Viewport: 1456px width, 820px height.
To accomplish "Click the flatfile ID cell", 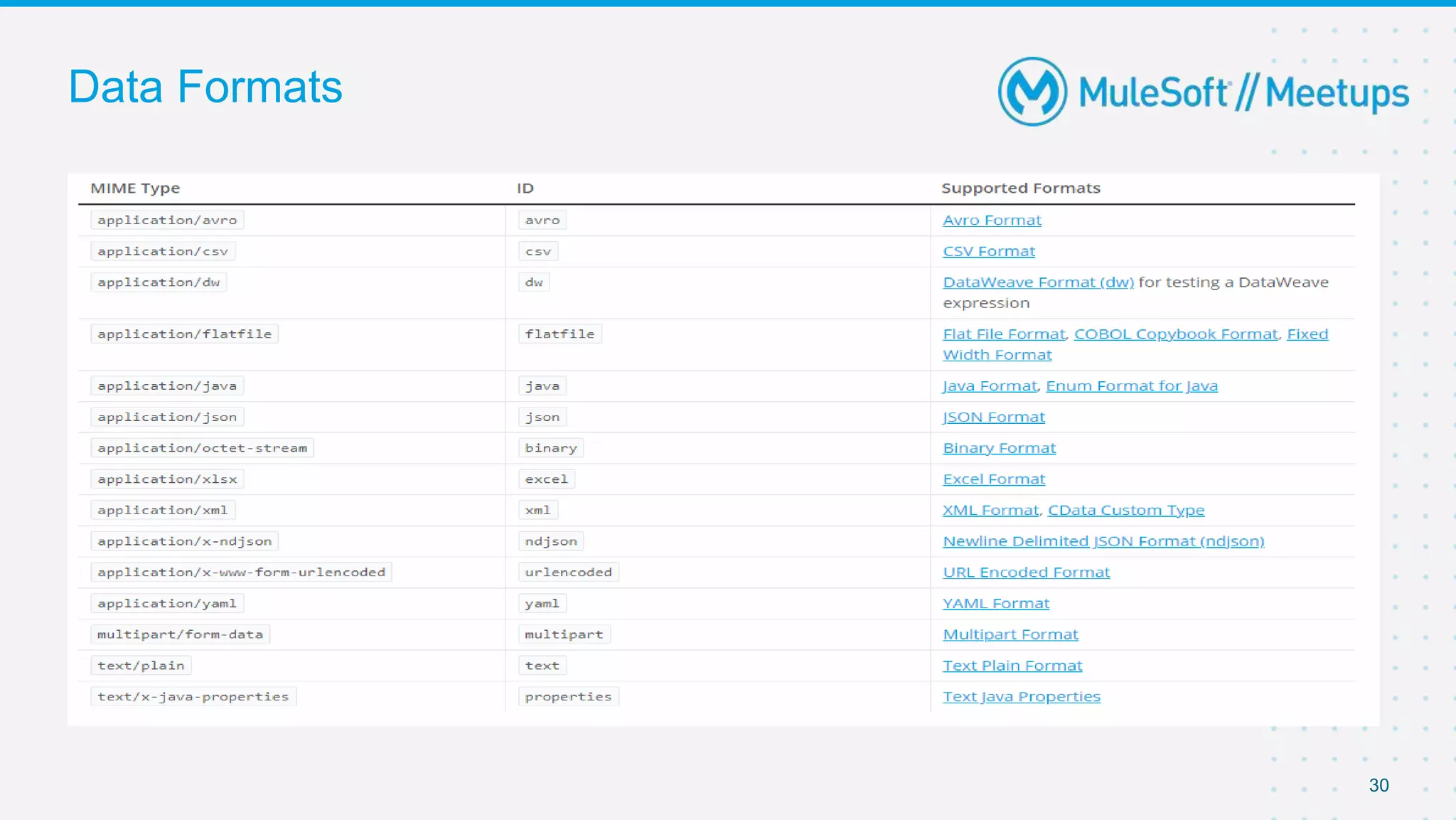I will tap(560, 334).
